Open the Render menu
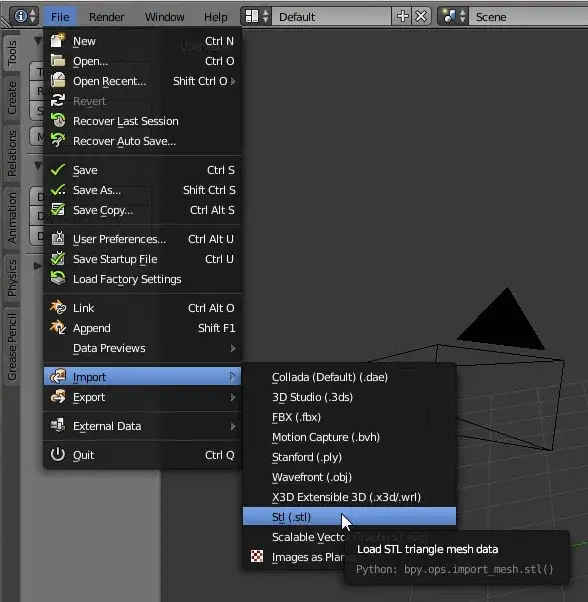588x602 pixels. coord(106,17)
